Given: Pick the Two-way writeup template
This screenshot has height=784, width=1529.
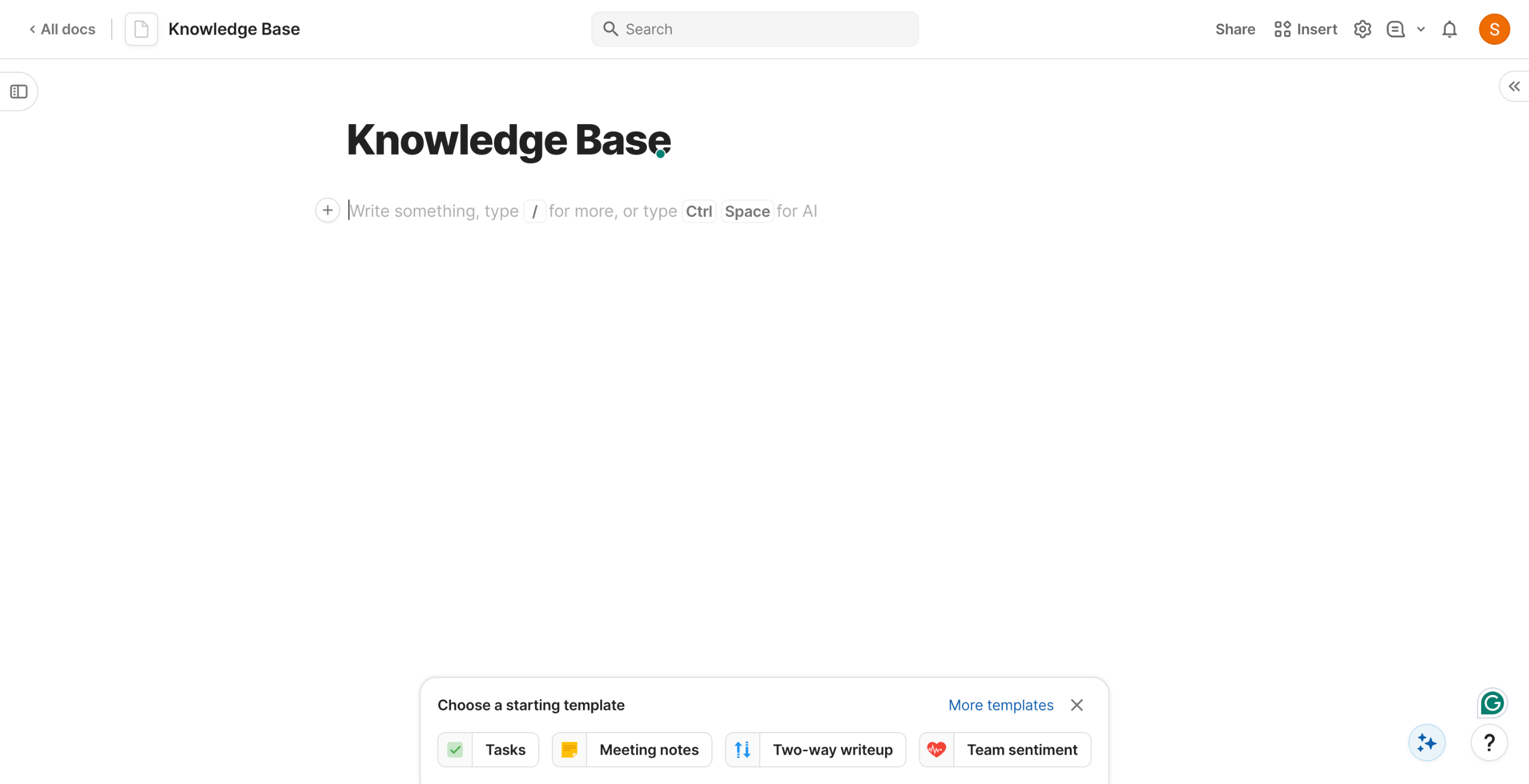Looking at the screenshot, I should pyautogui.click(x=815, y=749).
